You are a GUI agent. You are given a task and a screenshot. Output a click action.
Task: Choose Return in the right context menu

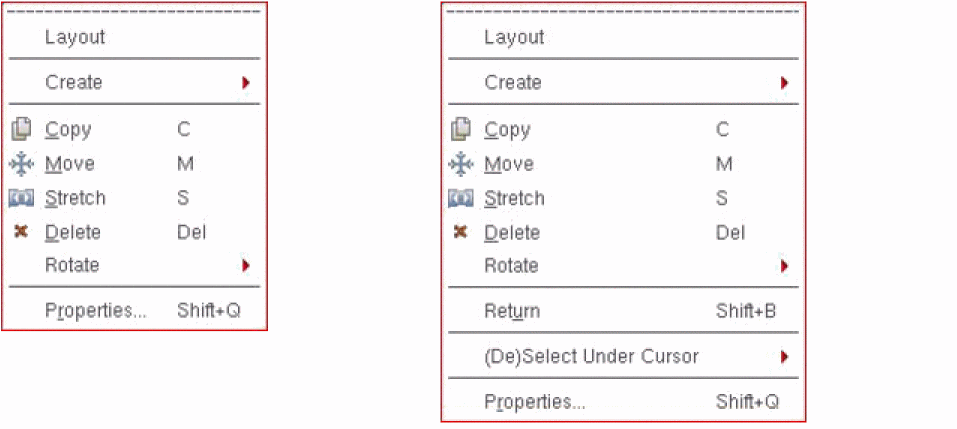tap(512, 311)
